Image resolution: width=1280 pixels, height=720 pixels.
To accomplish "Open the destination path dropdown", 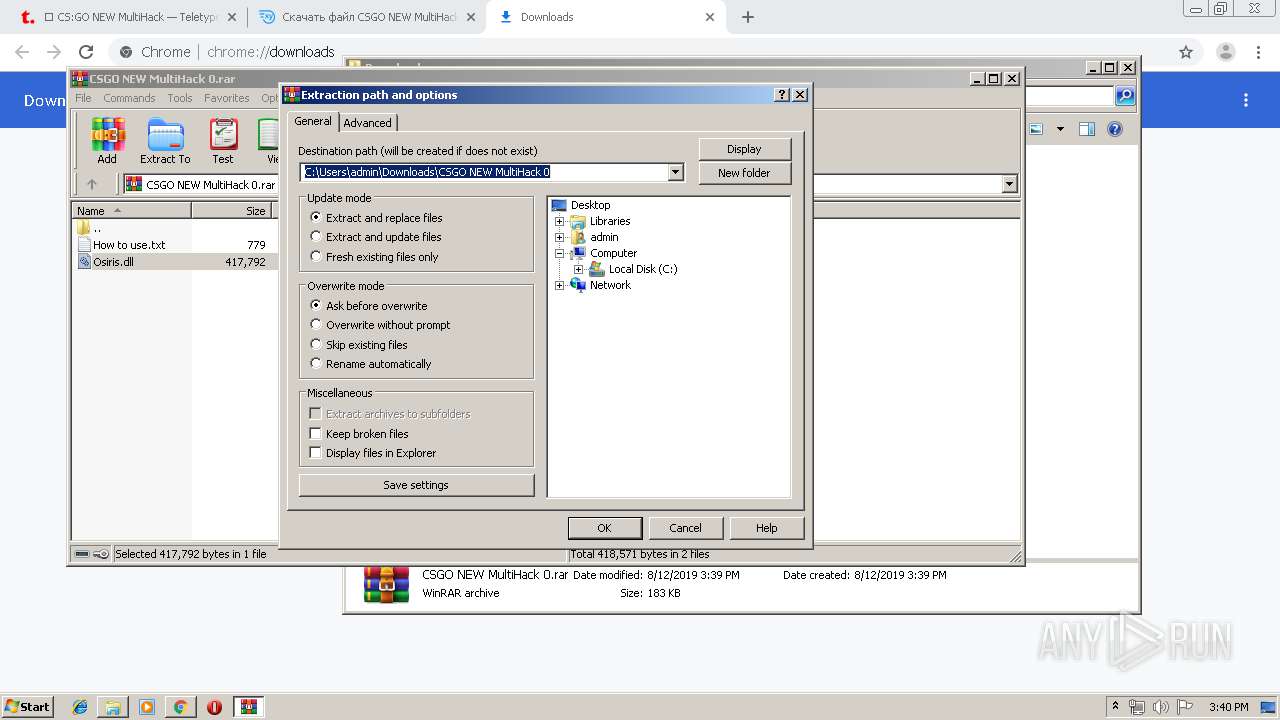I will click(676, 172).
